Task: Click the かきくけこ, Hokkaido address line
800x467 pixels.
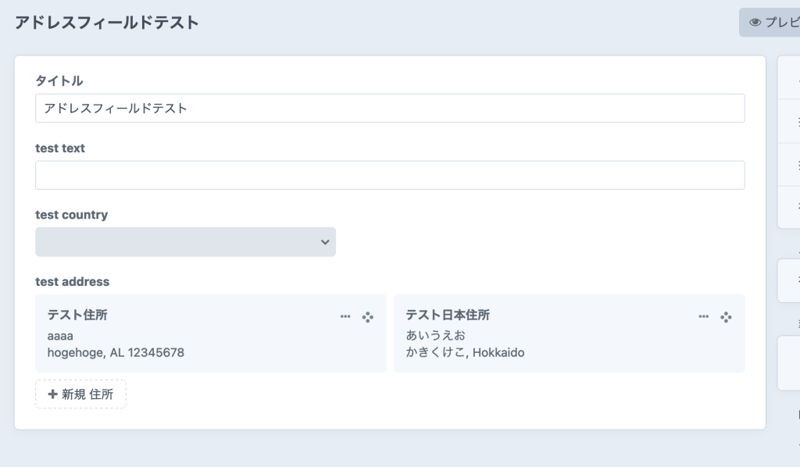Action: point(465,353)
